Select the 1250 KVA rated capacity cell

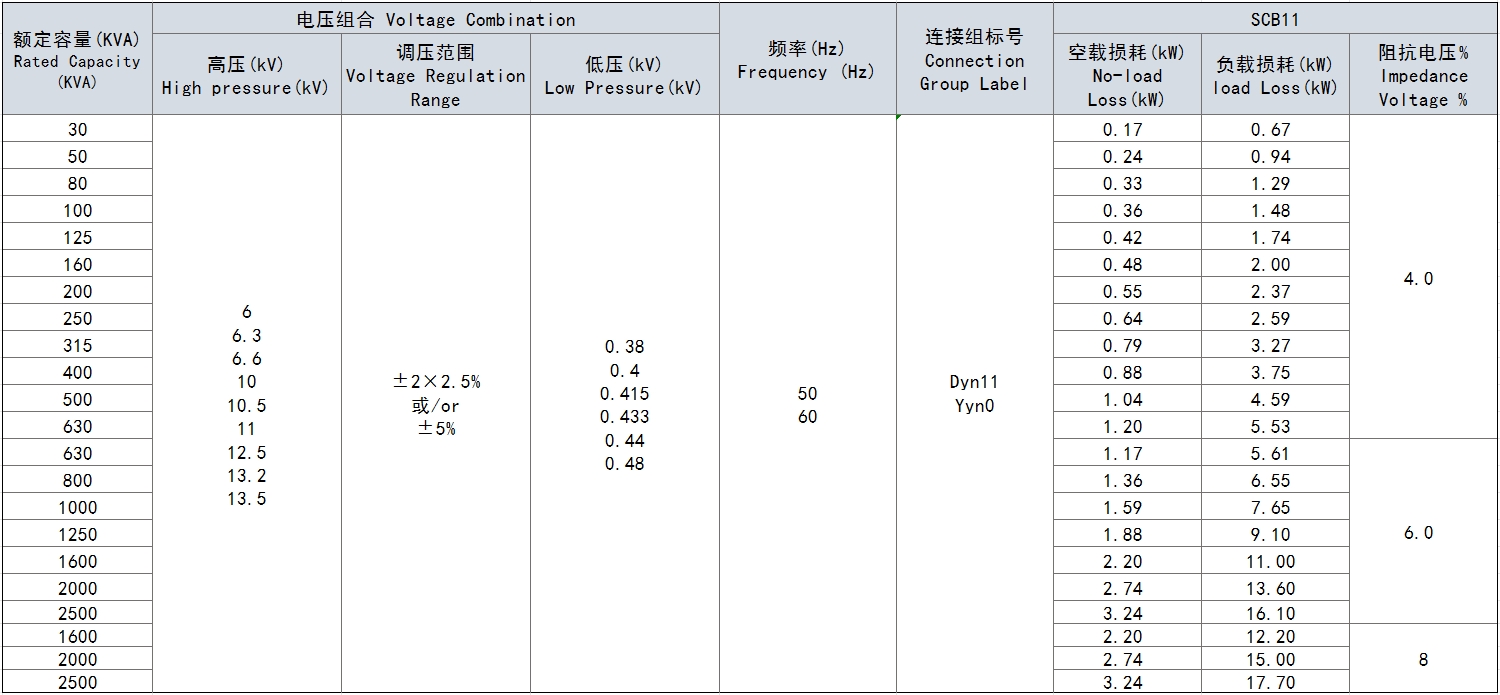[x=77, y=534]
